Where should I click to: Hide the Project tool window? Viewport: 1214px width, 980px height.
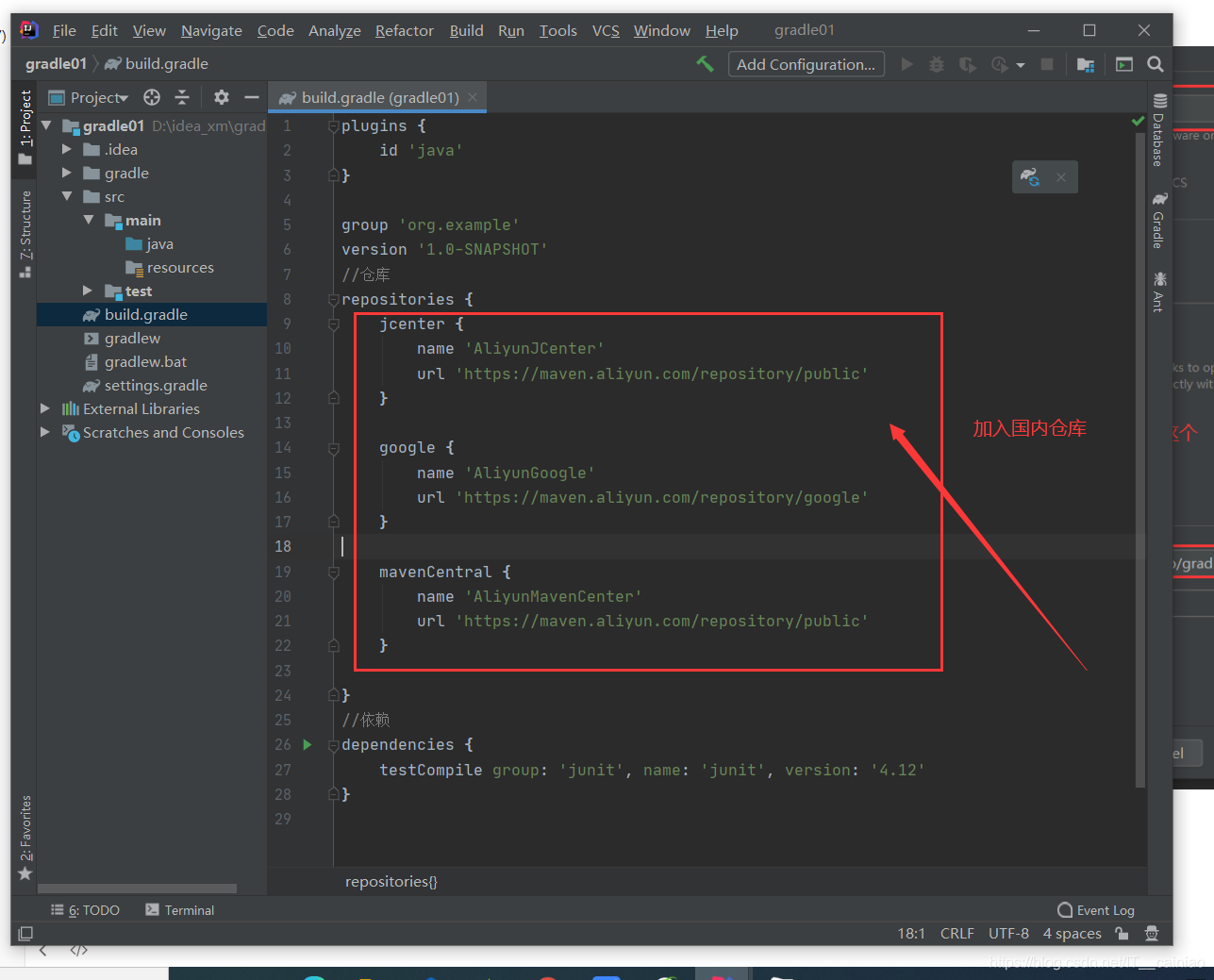coord(251,97)
